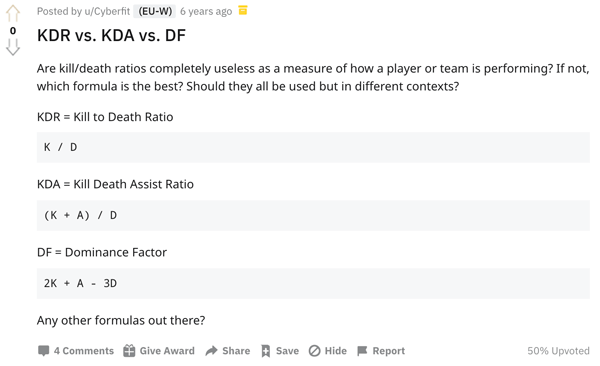Save this post via Save label
The width and height of the screenshot is (600, 366).
(x=287, y=351)
